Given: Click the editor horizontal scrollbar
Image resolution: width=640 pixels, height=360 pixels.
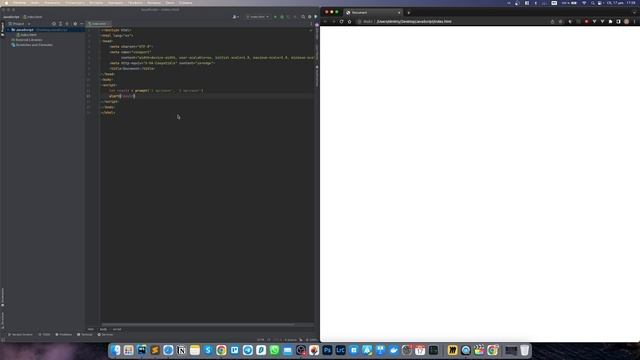Looking at the screenshot, I should 198,324.
